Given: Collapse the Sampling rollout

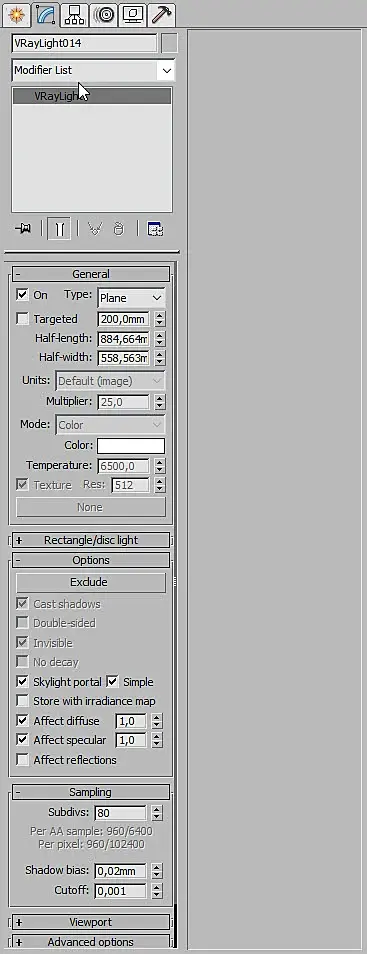Looking at the screenshot, I should [91, 792].
